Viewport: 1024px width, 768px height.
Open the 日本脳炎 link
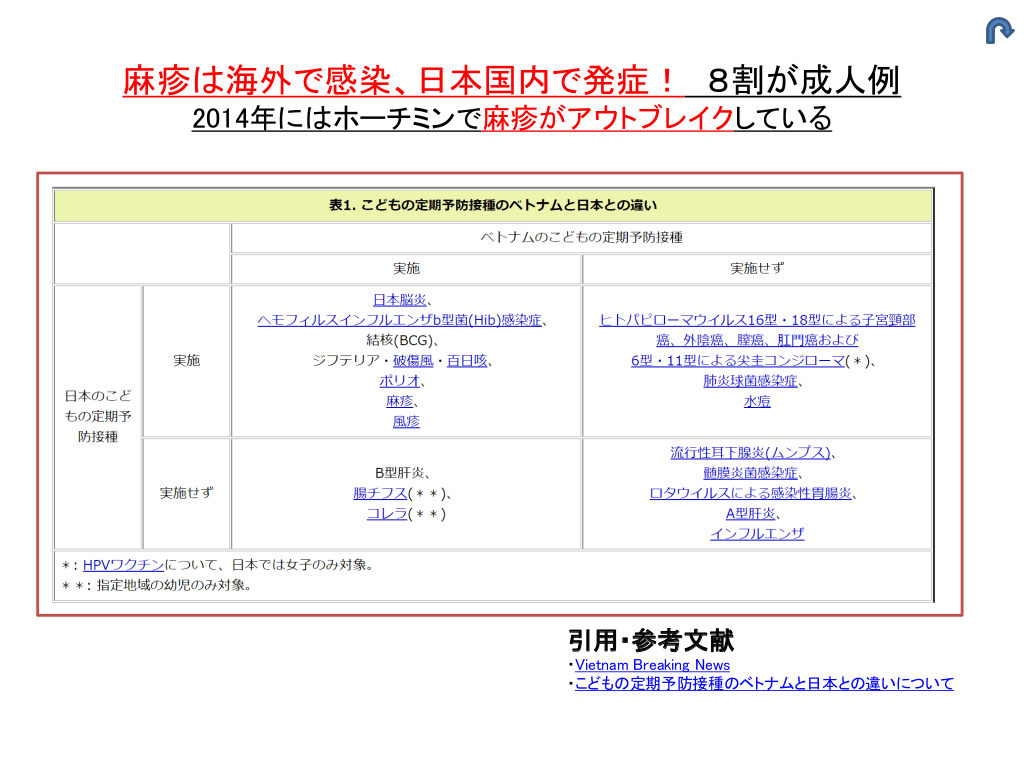tap(400, 300)
